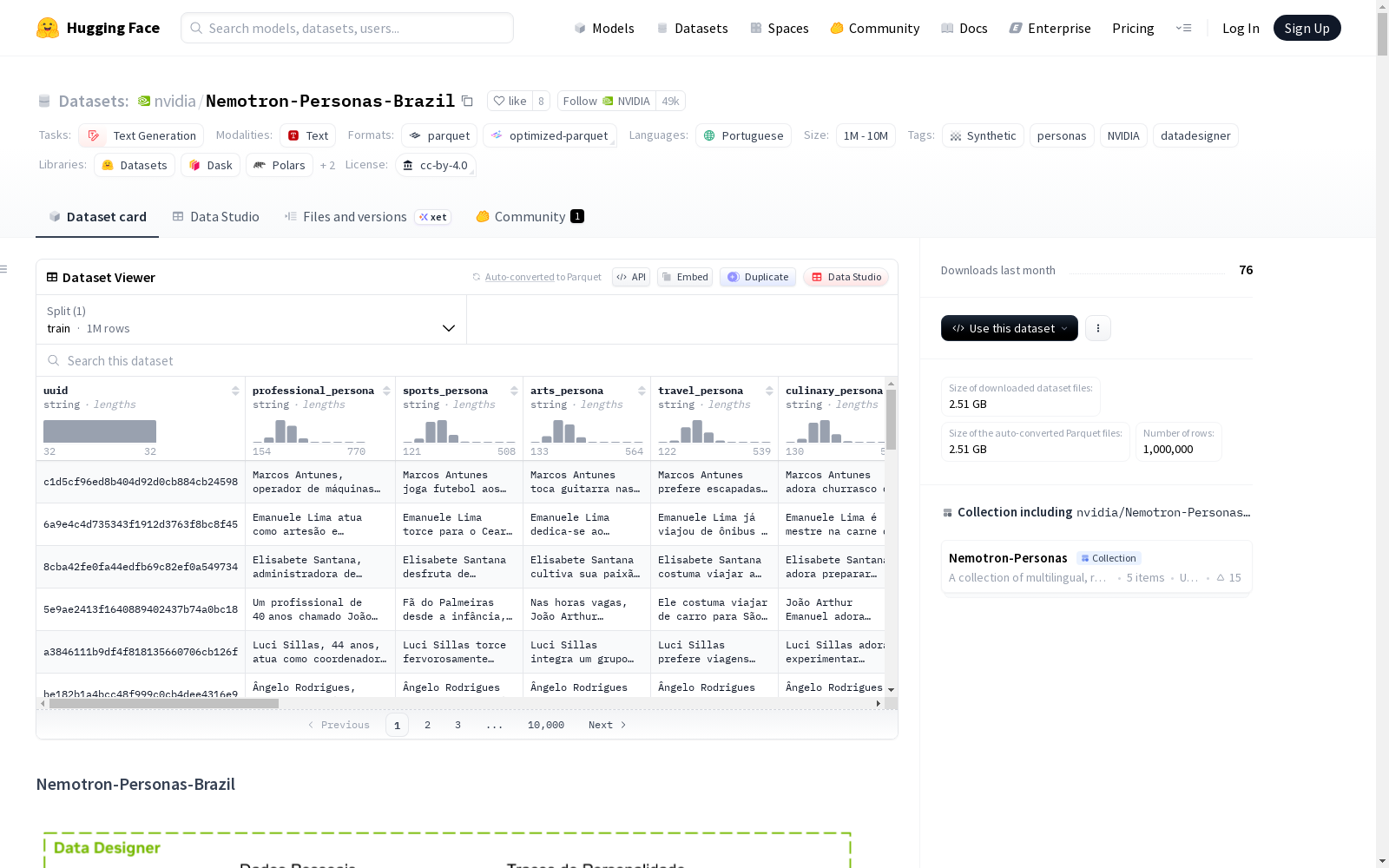
Task: Open the Files and versions tab
Action: pyautogui.click(x=366, y=217)
